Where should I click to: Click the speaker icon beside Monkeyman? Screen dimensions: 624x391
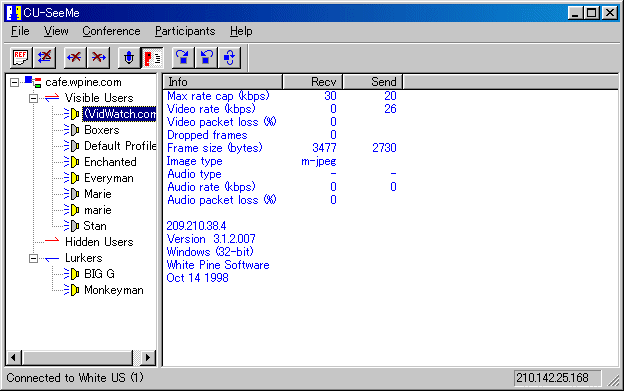[72, 290]
